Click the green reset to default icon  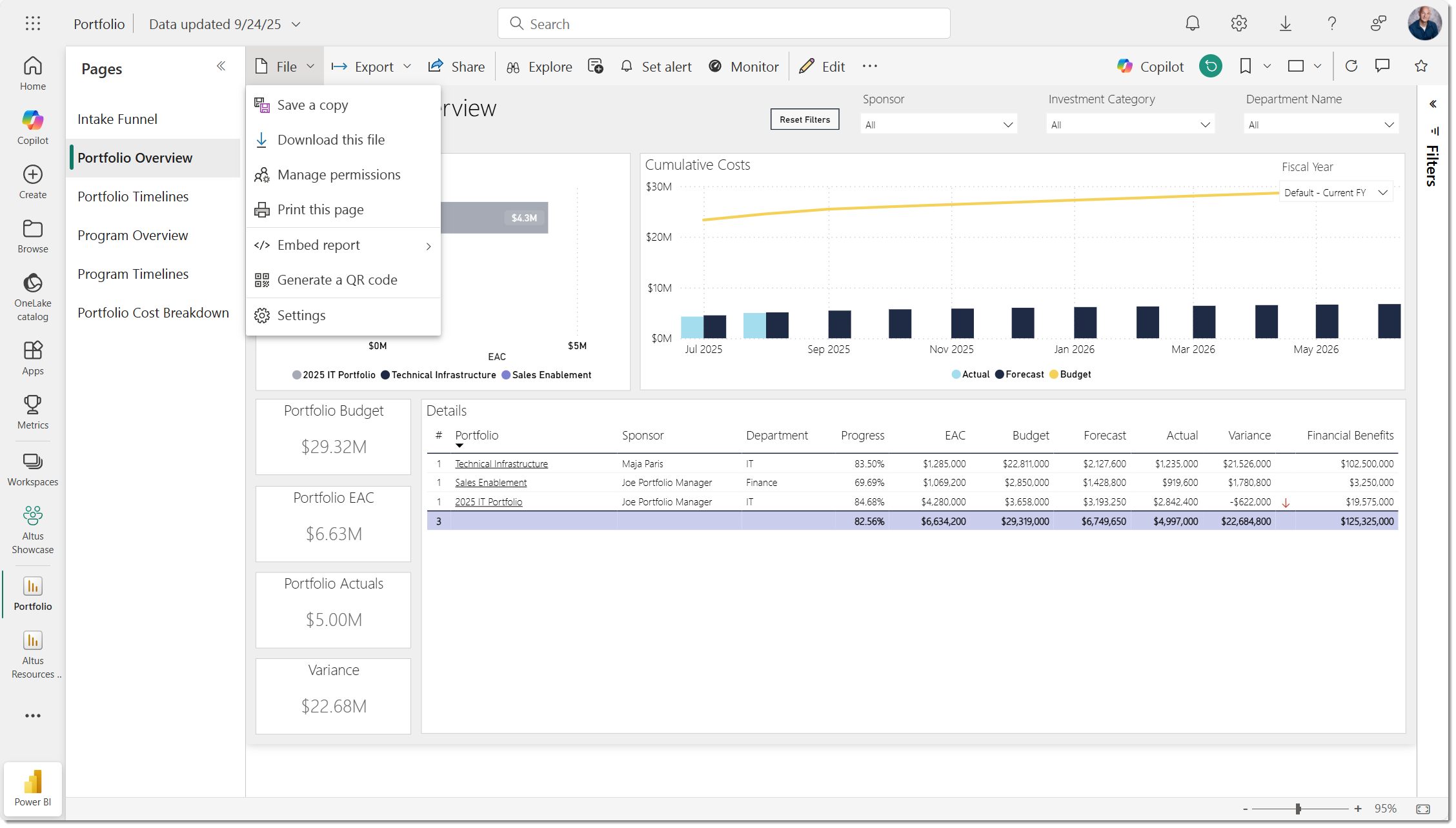click(x=1210, y=66)
